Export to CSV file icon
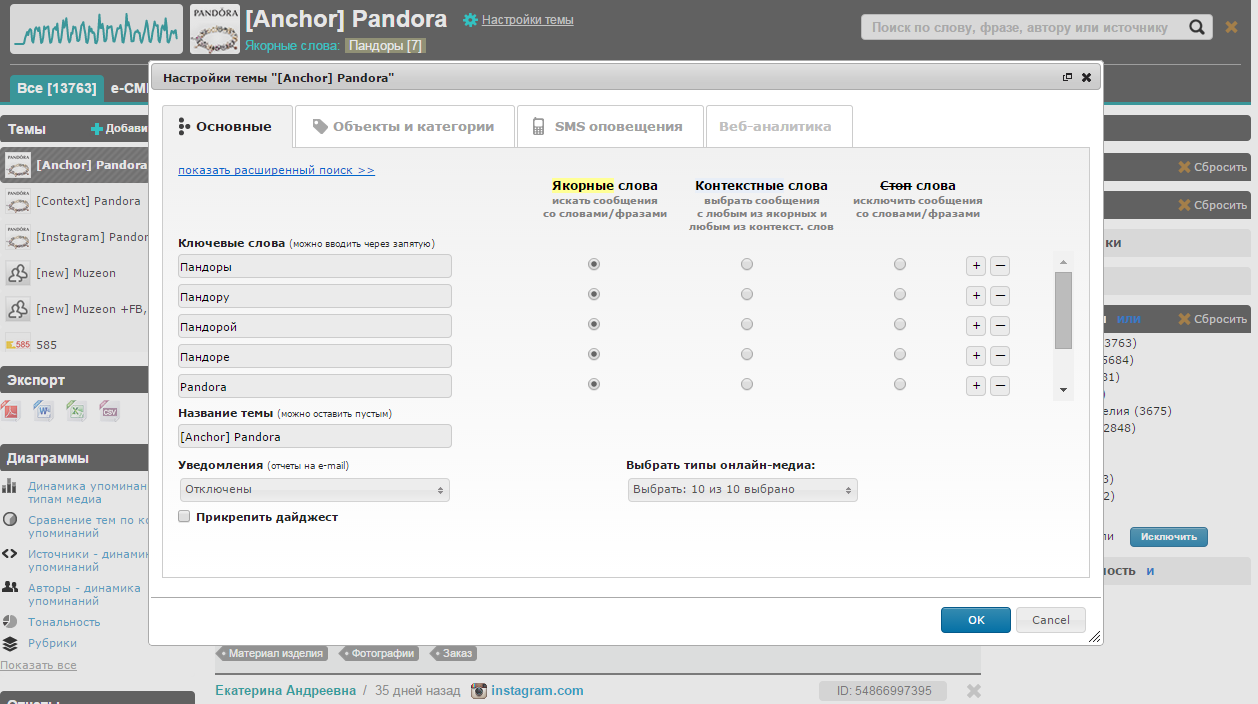This screenshot has height=704, width=1258. 109,410
